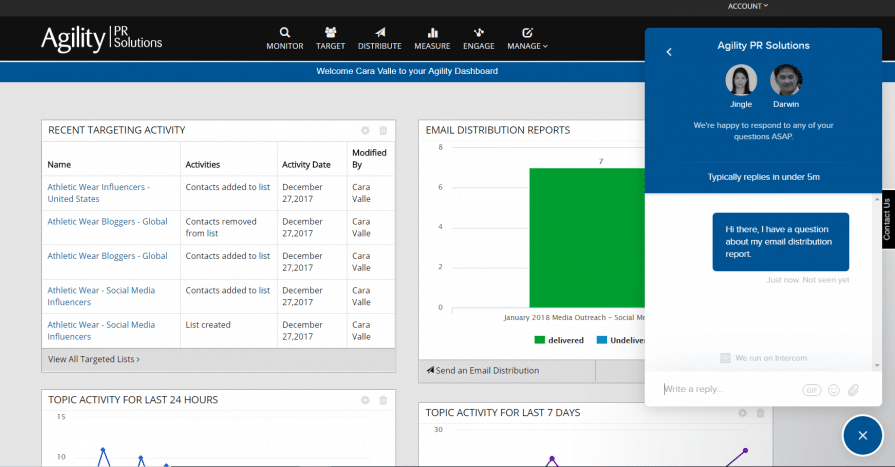Open the Engage icon
This screenshot has width=895, height=467.
[478, 33]
